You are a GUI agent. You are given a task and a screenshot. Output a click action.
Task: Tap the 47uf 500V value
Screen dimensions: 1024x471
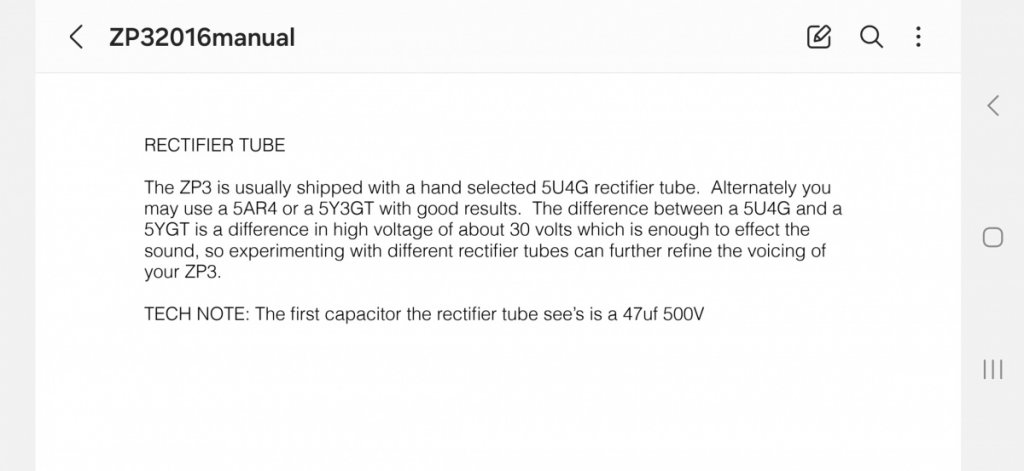(x=664, y=314)
